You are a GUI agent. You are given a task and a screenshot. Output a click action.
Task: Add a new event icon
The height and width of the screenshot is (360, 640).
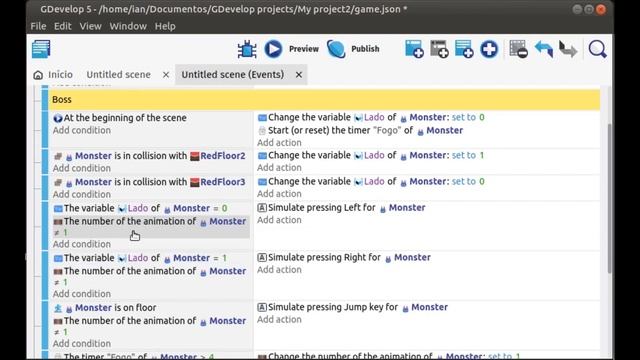(414, 49)
